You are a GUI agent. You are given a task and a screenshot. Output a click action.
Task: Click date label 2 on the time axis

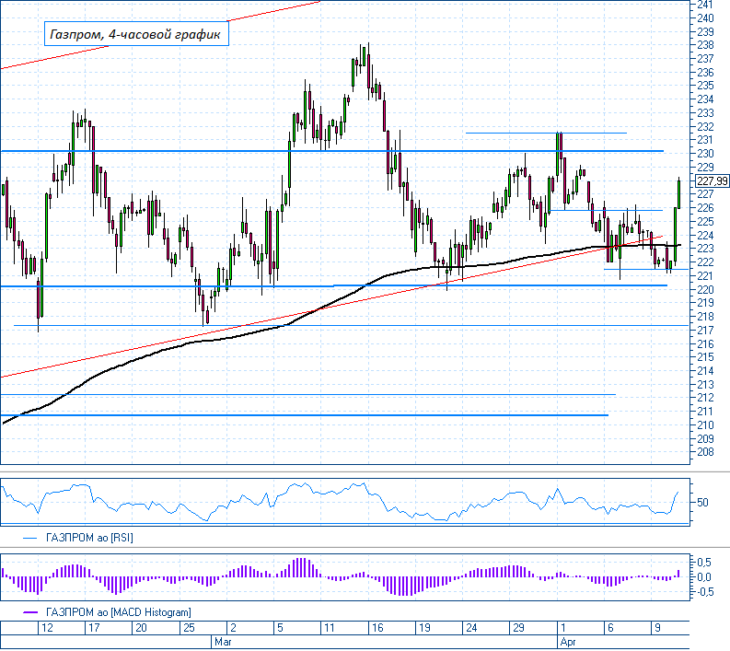point(233,628)
